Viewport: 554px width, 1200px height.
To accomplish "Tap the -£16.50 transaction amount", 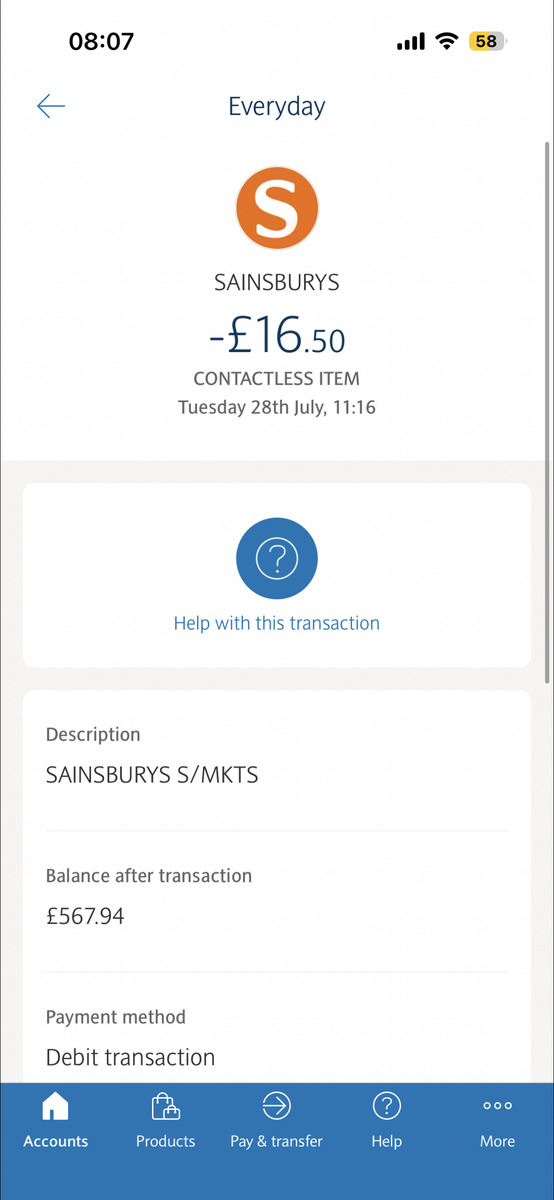I will tap(277, 334).
